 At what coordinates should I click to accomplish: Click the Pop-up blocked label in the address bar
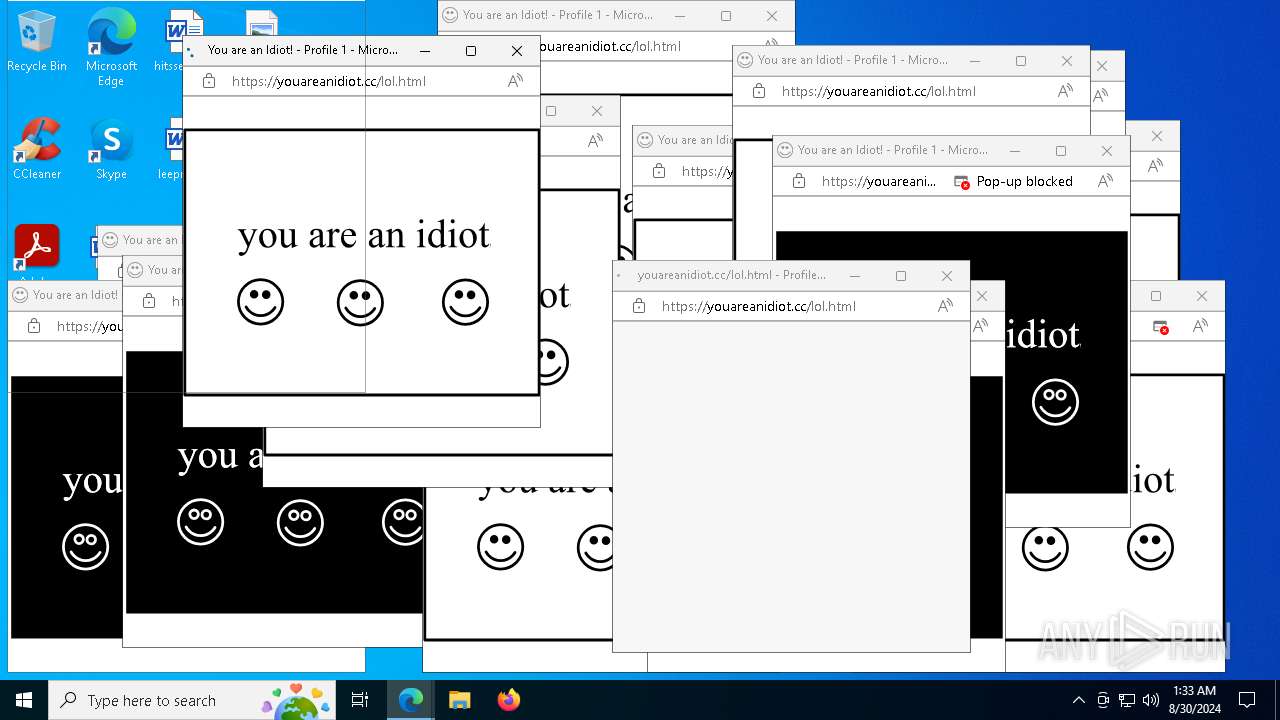[1025, 181]
